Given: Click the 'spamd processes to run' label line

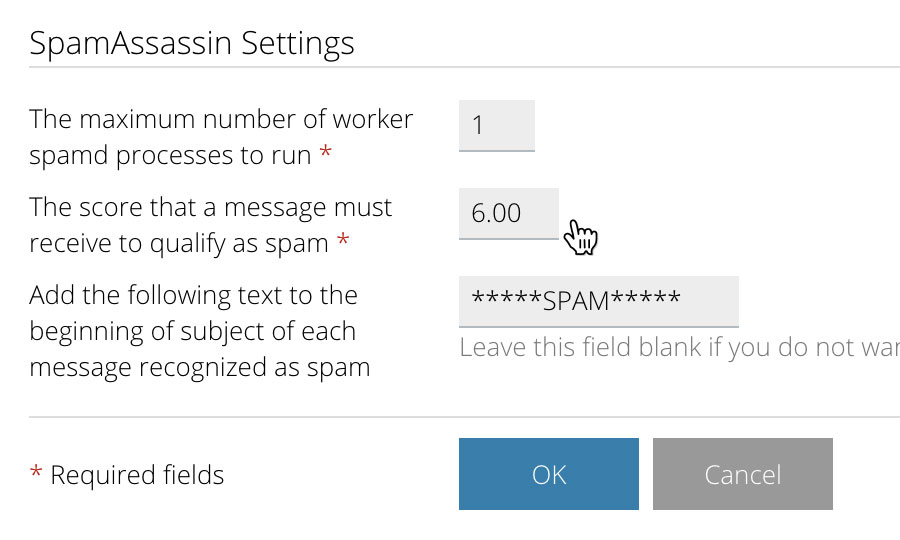Looking at the screenshot, I should 170,156.
